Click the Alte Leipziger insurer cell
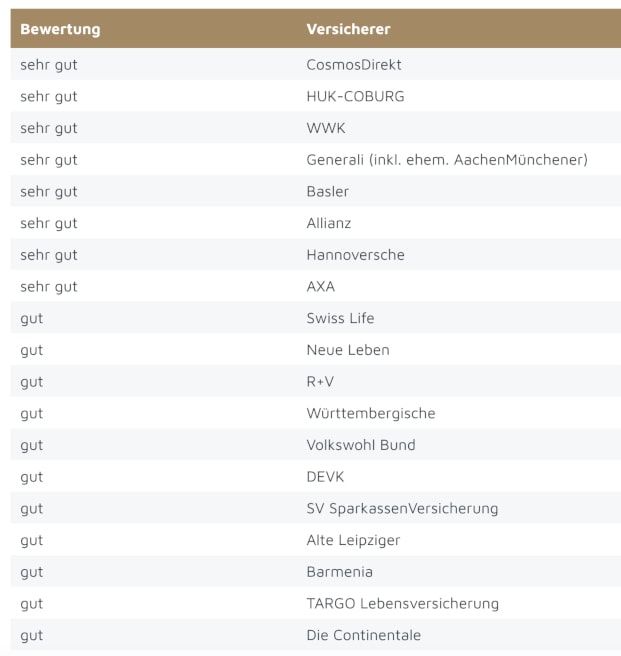621x656 pixels. pos(352,540)
